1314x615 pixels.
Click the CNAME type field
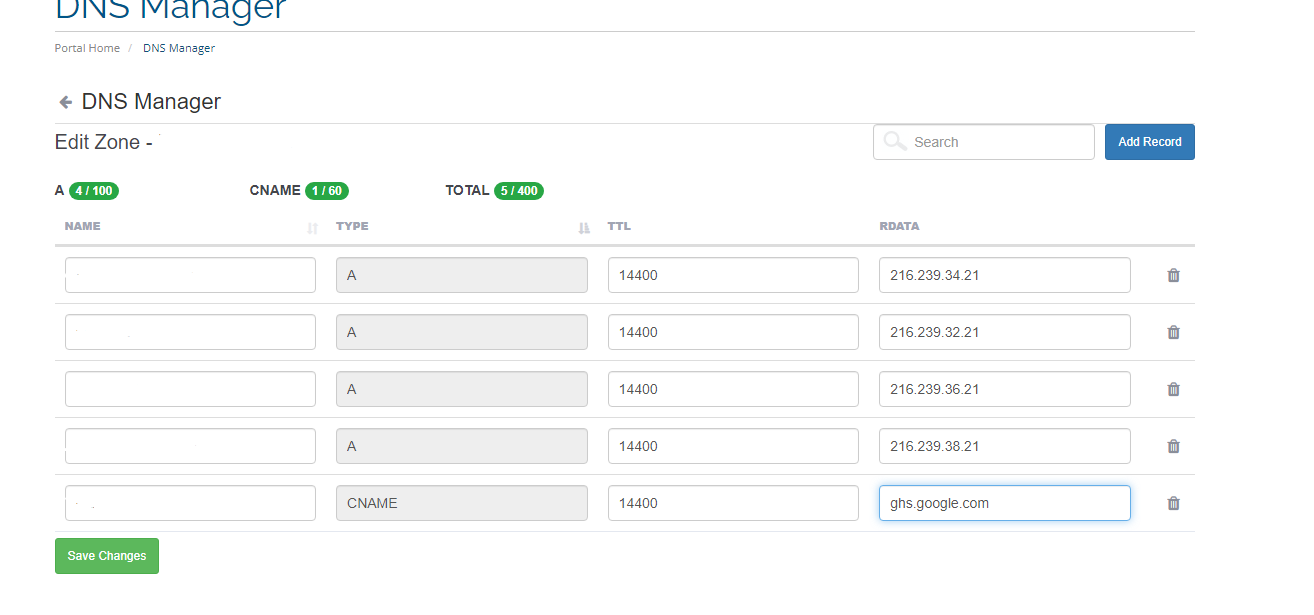[x=462, y=503]
